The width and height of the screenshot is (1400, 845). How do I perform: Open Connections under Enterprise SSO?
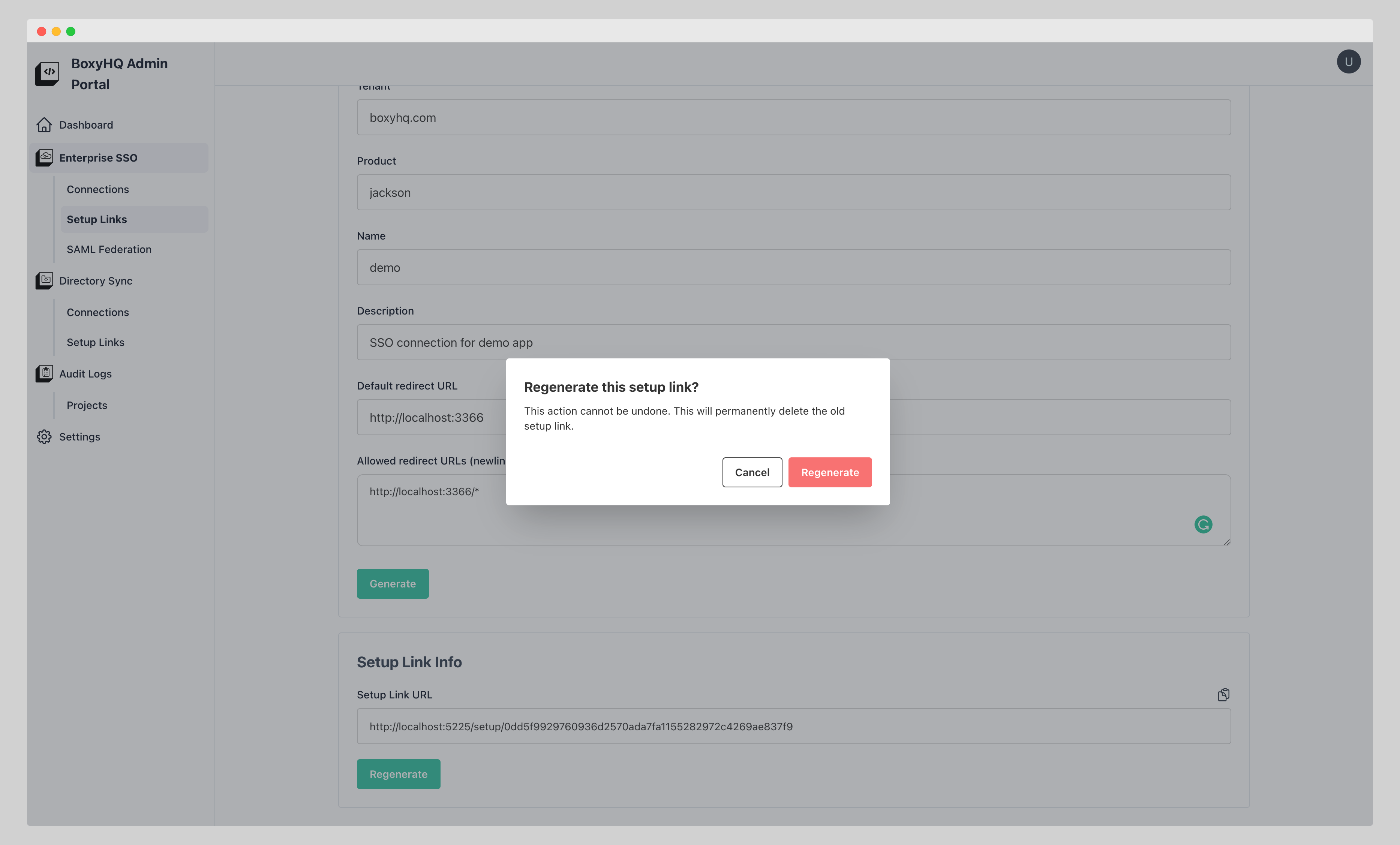pyautogui.click(x=98, y=189)
